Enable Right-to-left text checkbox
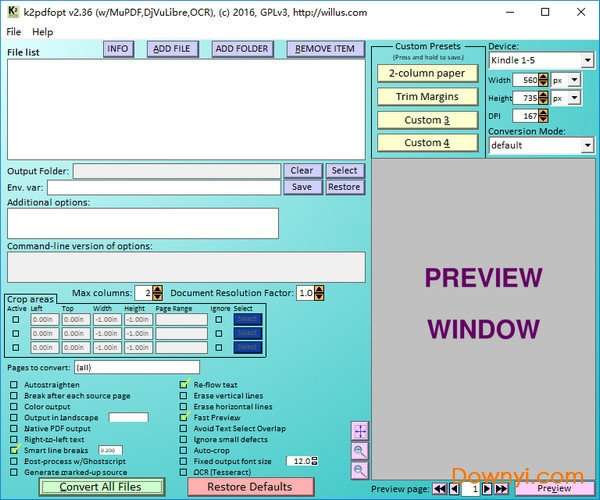This screenshot has height=500, width=600. [x=14, y=439]
